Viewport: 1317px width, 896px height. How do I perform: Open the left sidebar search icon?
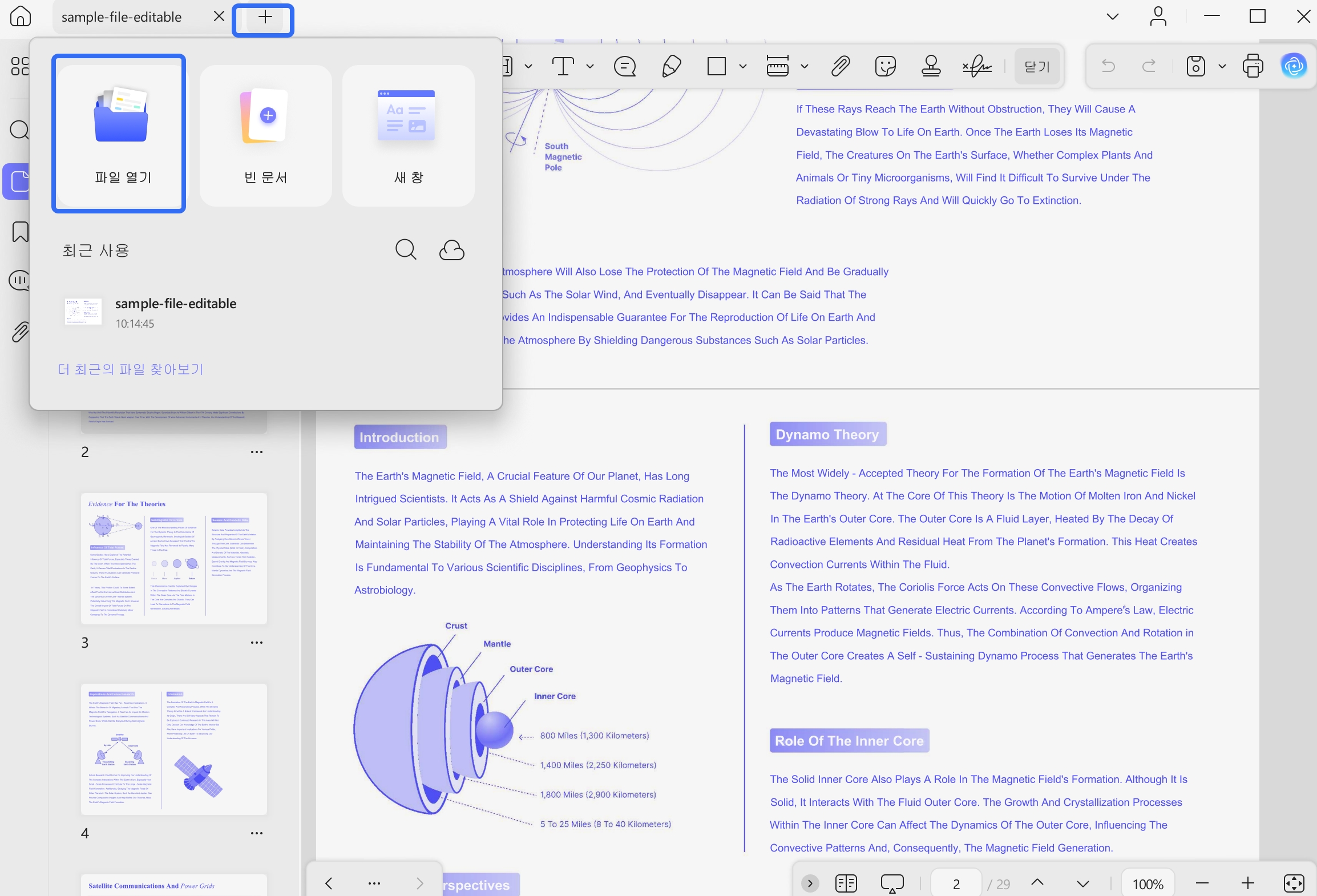[21, 130]
